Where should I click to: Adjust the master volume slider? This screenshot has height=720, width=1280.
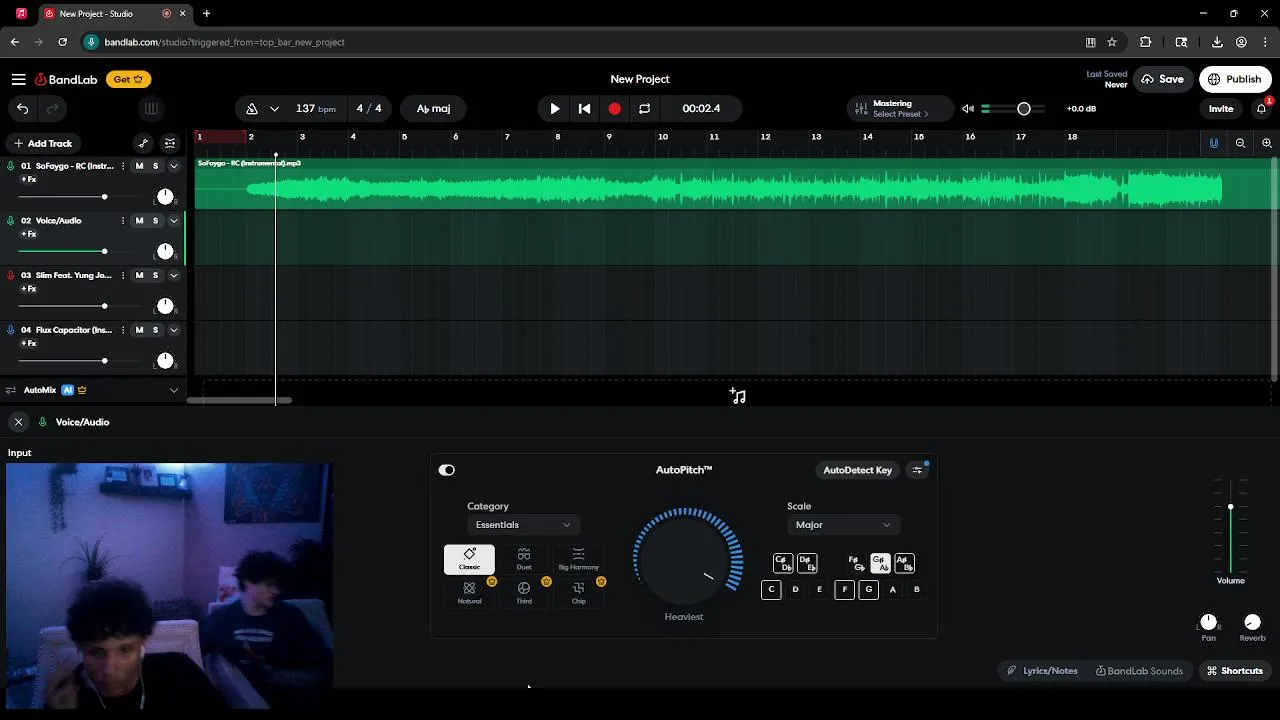pyautogui.click(x=1014, y=108)
